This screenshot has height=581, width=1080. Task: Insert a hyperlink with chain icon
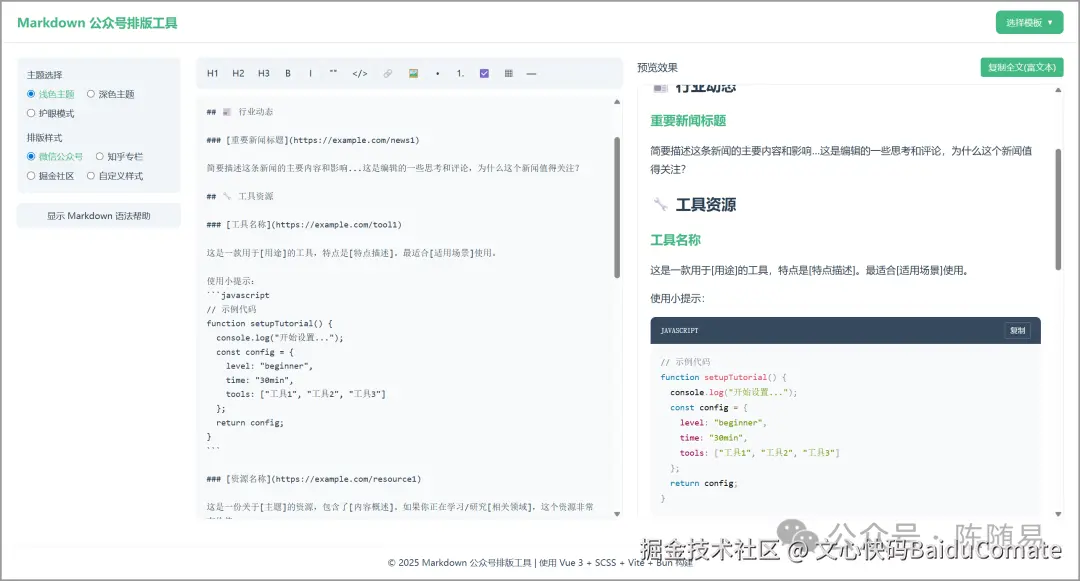click(388, 74)
